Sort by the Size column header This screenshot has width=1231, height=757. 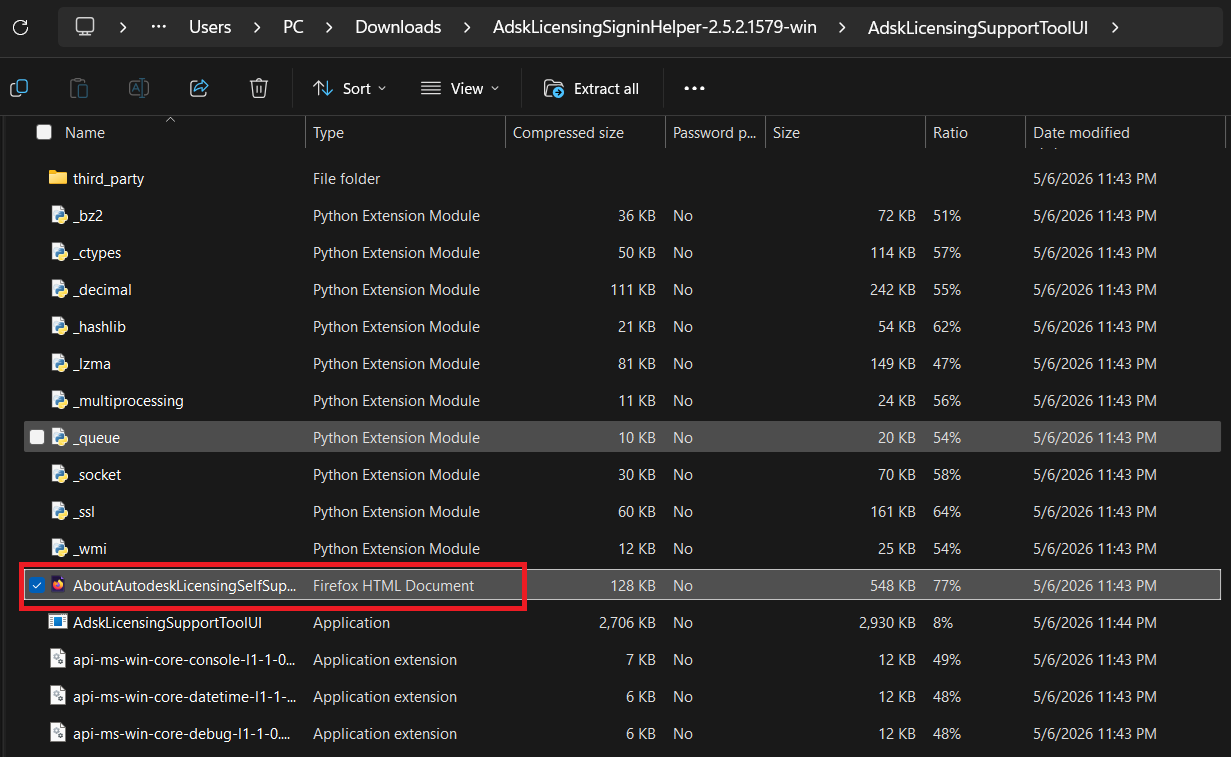(786, 132)
